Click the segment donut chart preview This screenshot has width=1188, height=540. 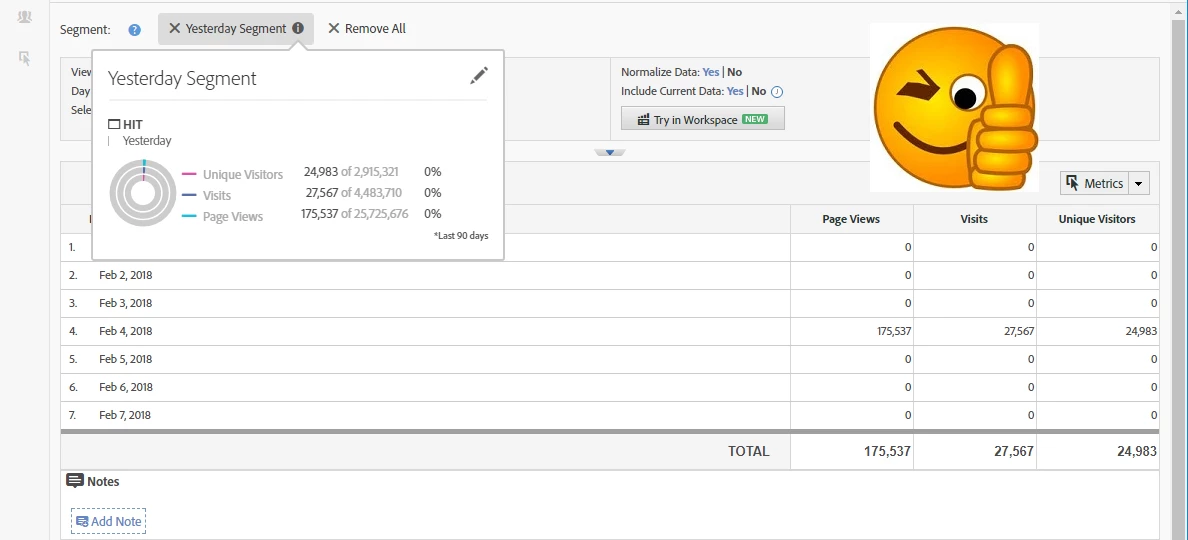click(142, 192)
